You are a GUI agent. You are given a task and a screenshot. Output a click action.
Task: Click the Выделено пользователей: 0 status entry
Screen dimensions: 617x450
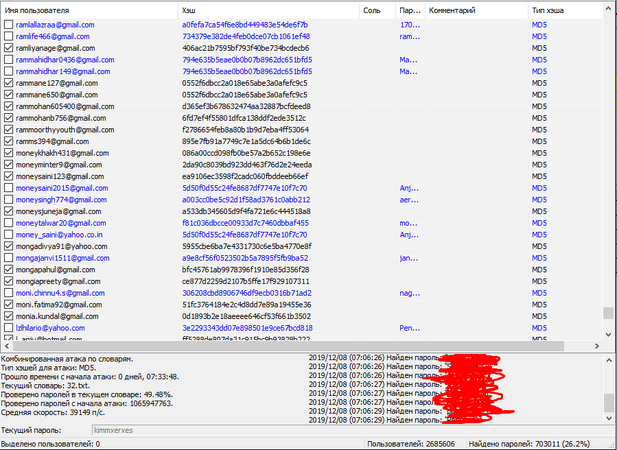50,444
